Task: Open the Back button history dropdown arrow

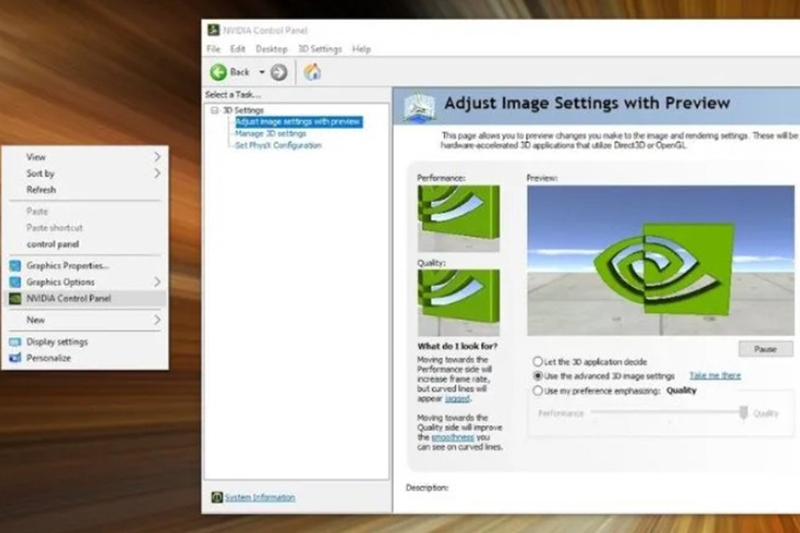Action: click(x=262, y=72)
